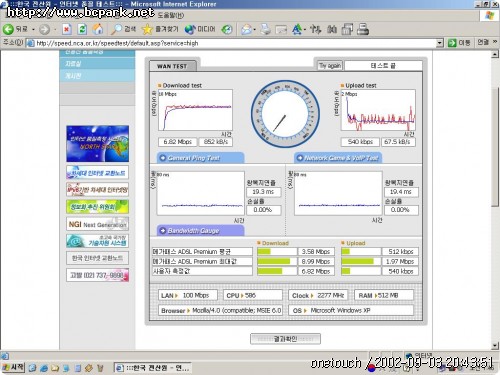Click the General Ping Test arrow icon
500x375 pixels.
[163, 158]
